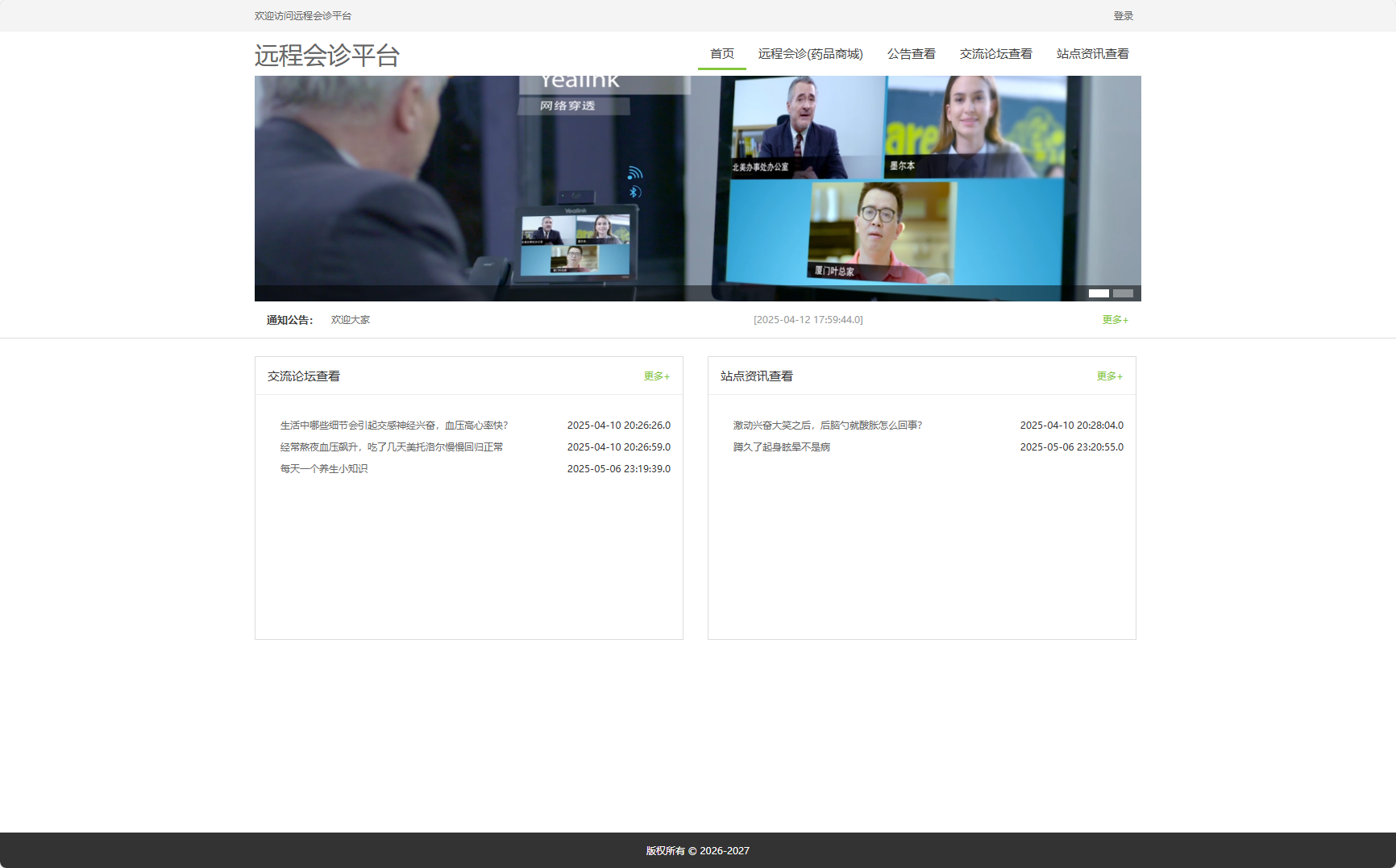Open 远程会诊(药品商城) menu item
The height and width of the screenshot is (868, 1396).
click(811, 54)
